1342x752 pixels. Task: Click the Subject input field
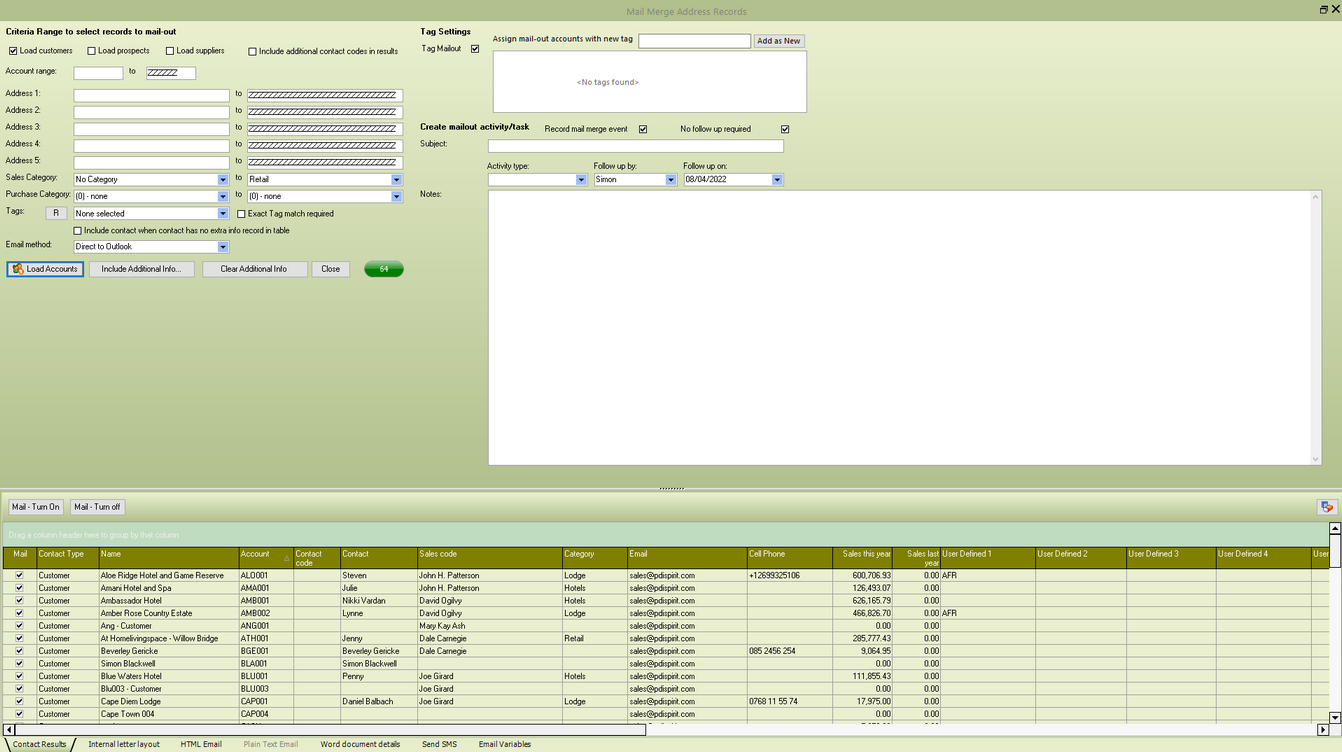tap(635, 146)
